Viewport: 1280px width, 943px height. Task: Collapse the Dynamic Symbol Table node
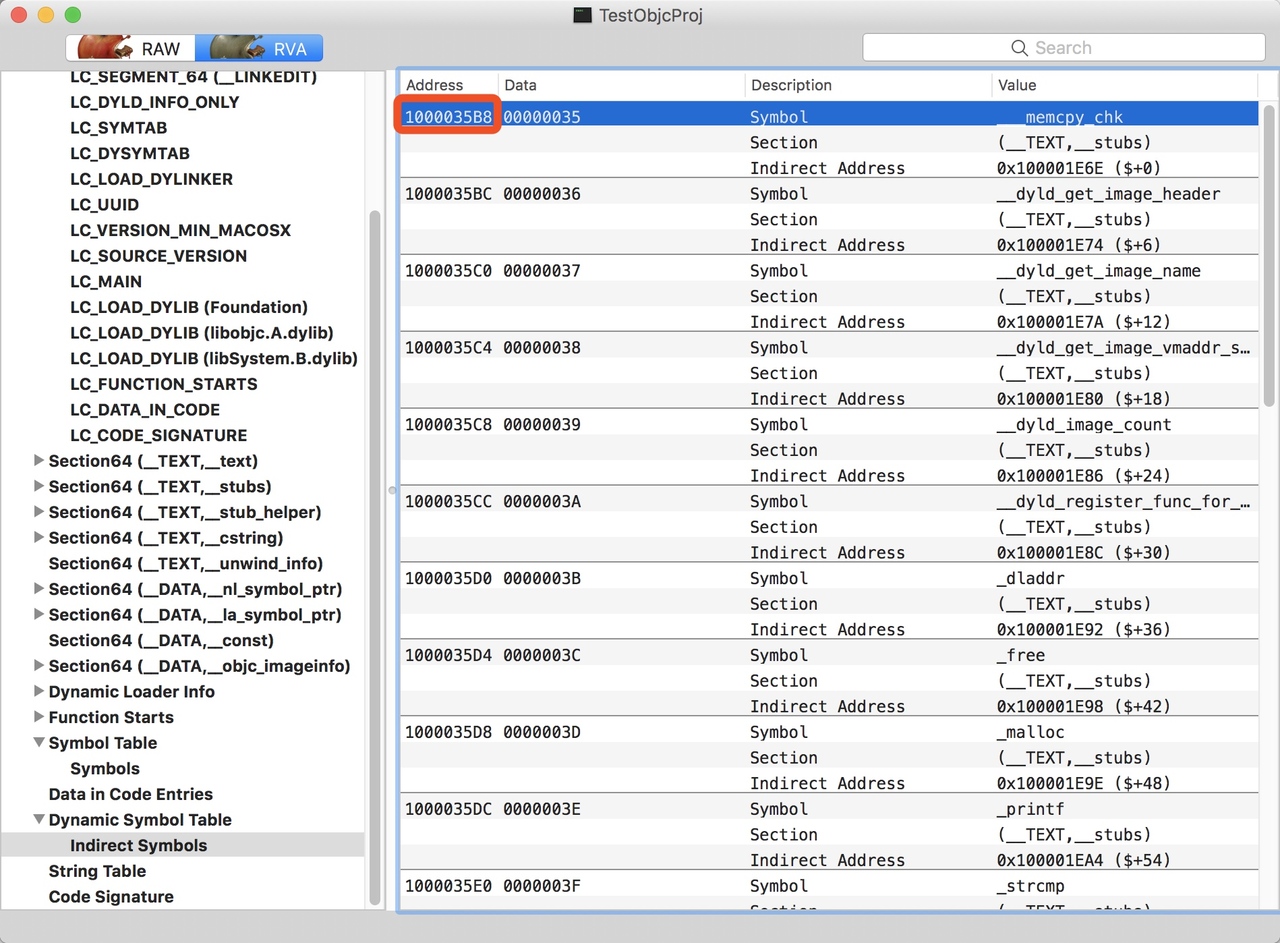click(x=39, y=820)
